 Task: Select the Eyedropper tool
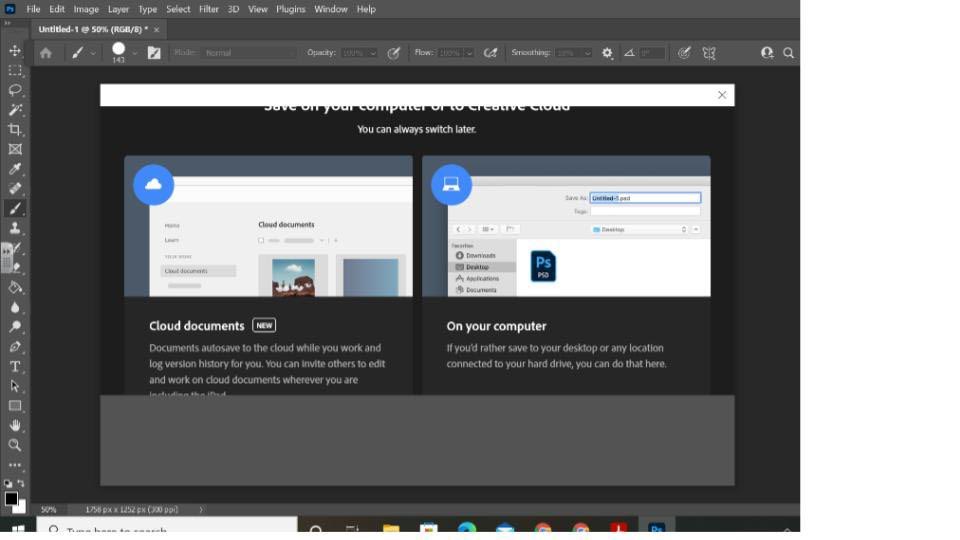(15, 169)
